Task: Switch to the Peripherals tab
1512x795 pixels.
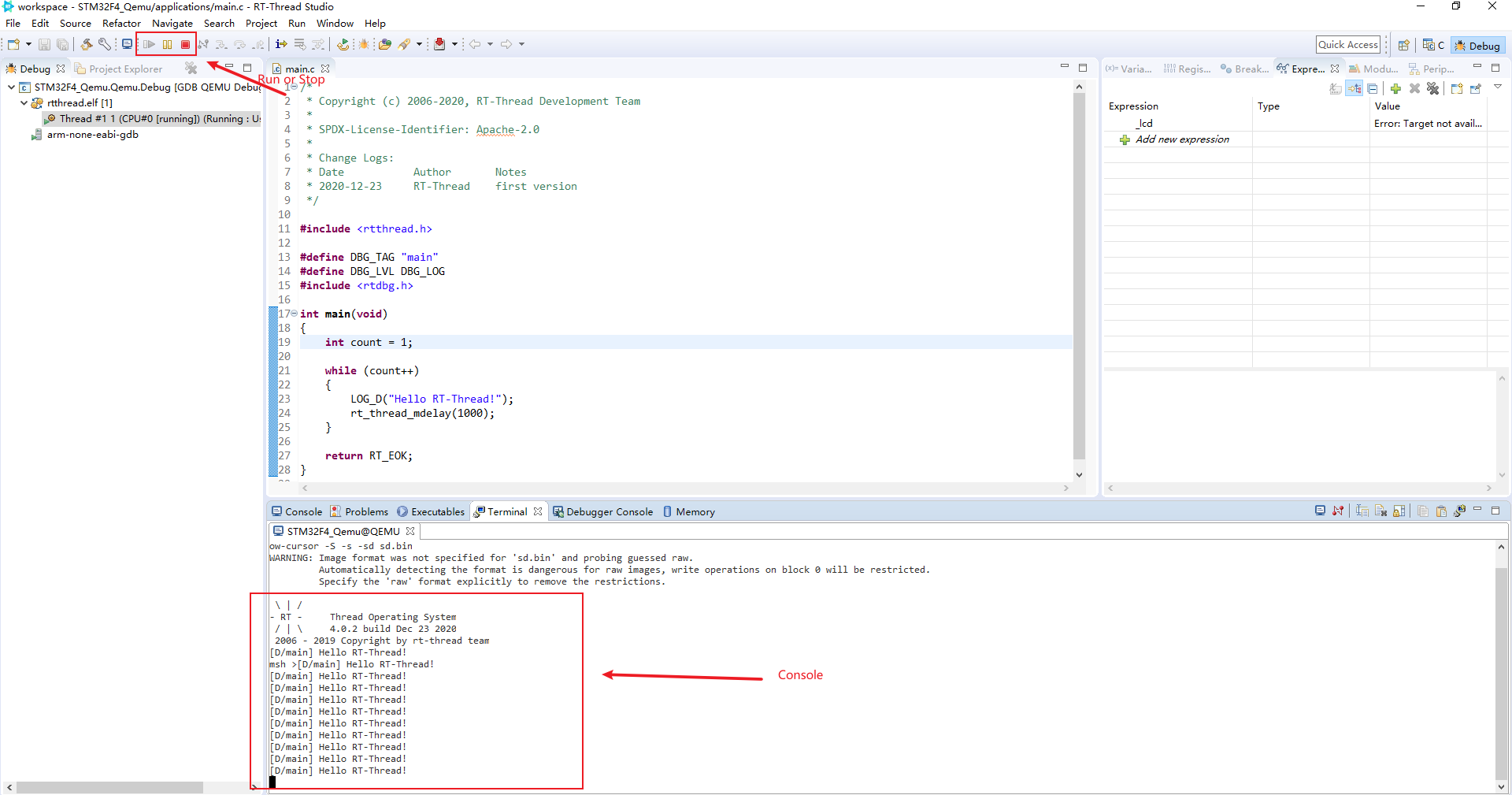Action: [1432, 69]
